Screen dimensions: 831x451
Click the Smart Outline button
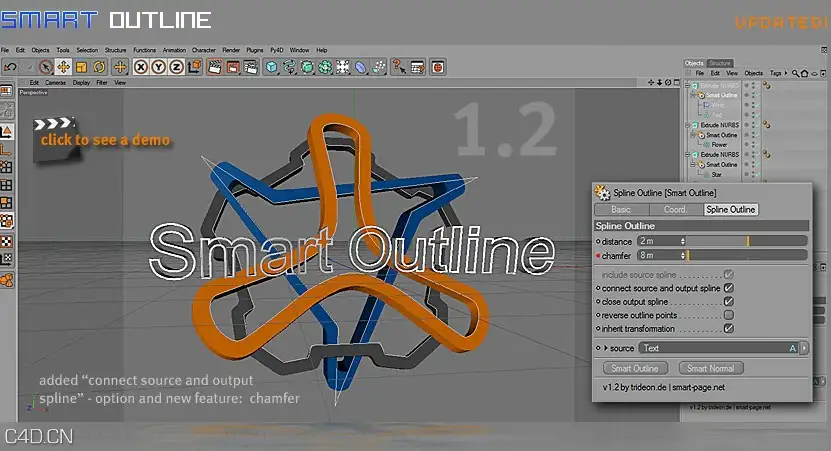[x=635, y=368]
